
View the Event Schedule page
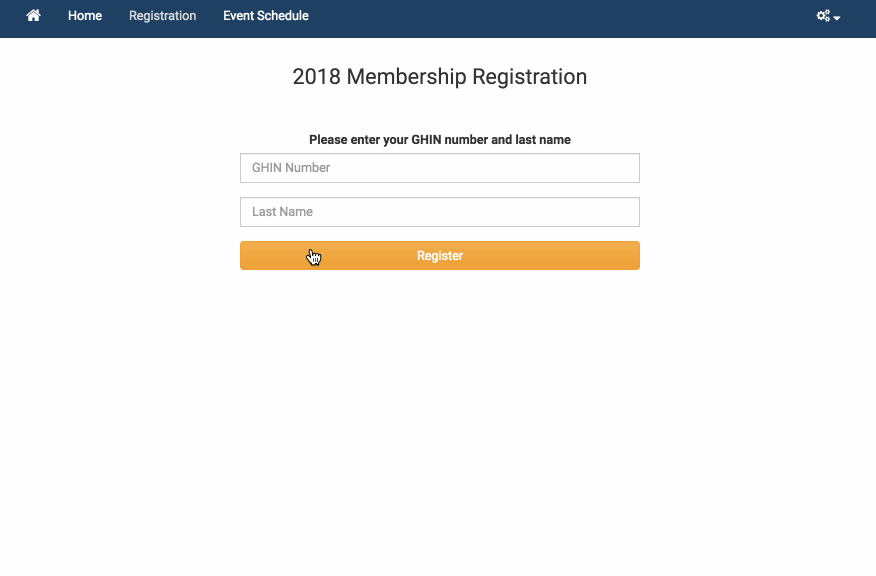pos(266,16)
